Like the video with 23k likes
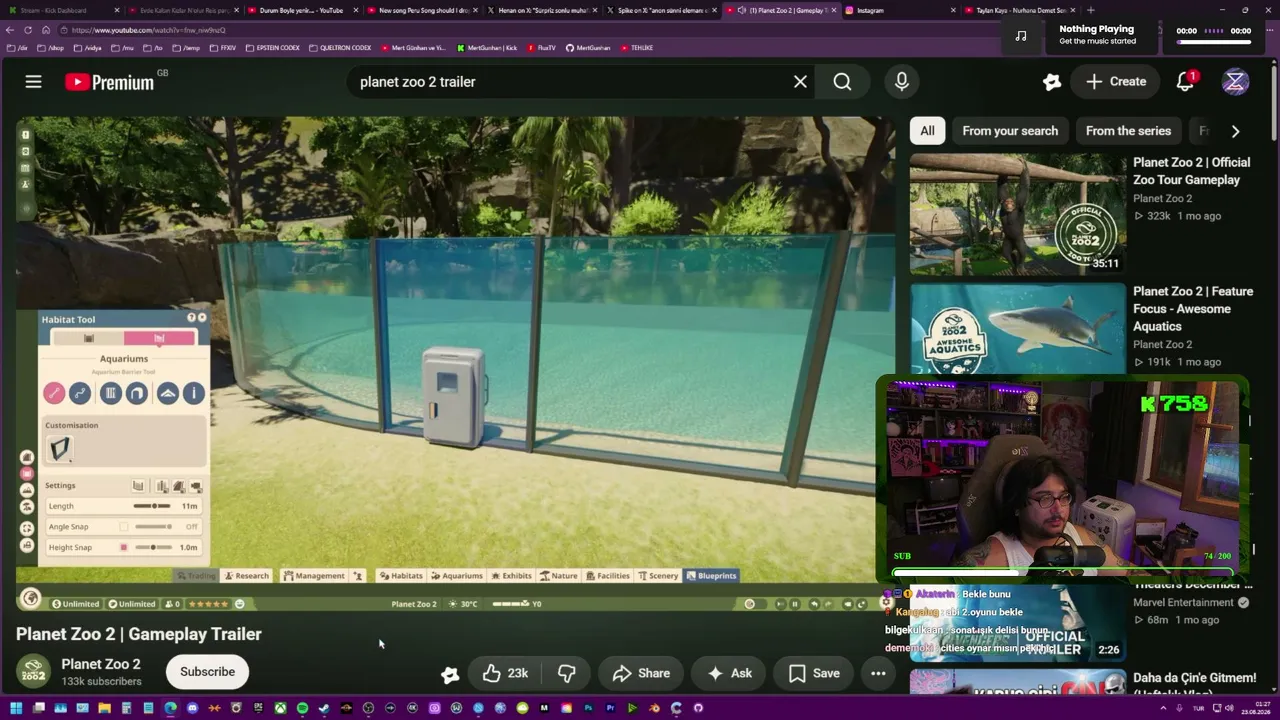The image size is (1280, 720). point(505,673)
